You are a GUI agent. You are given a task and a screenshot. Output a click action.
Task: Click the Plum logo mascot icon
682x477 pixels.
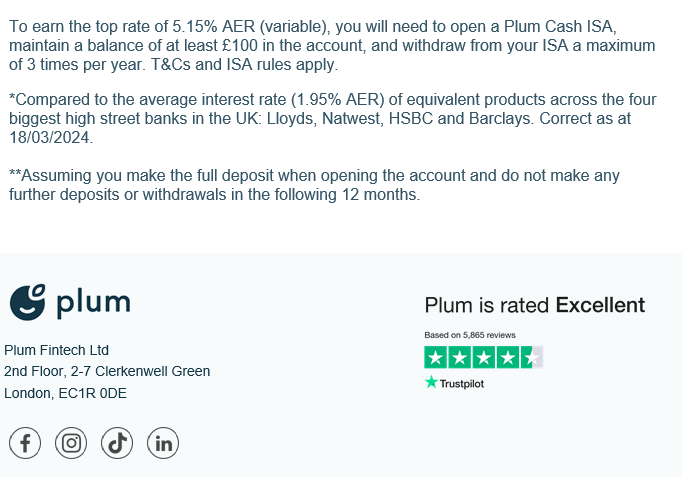(x=27, y=302)
